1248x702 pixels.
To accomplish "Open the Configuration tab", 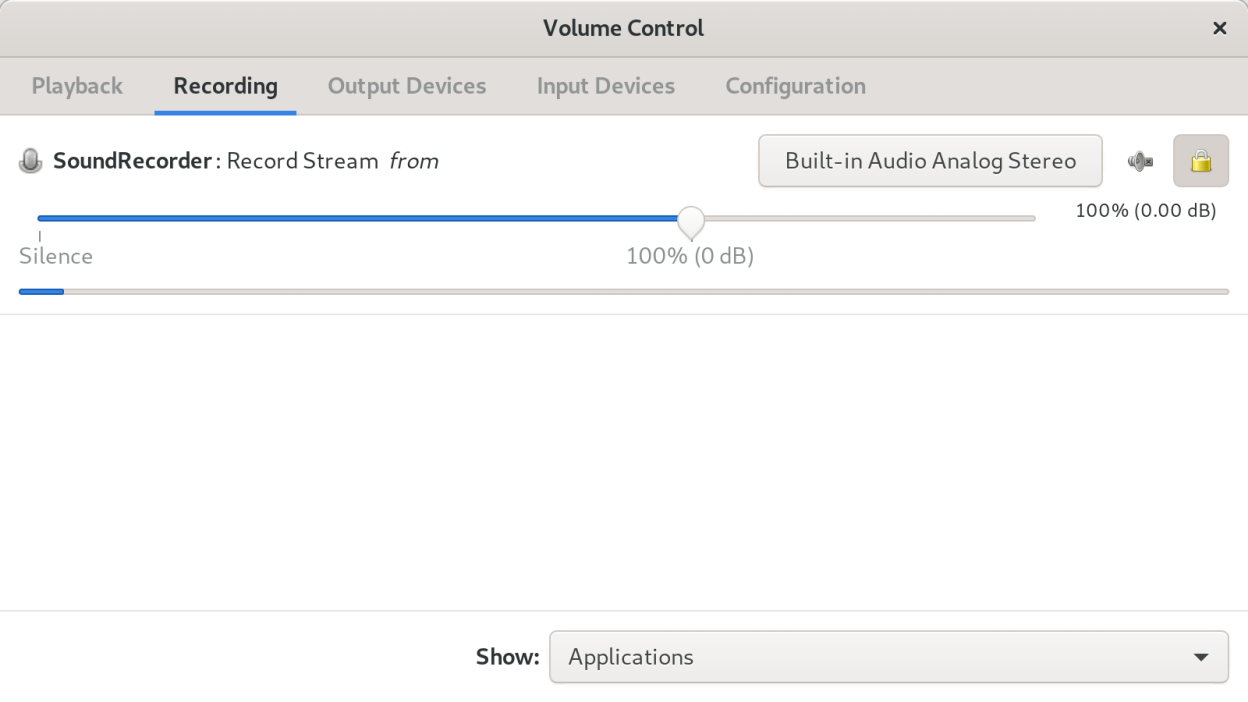I will (x=795, y=86).
